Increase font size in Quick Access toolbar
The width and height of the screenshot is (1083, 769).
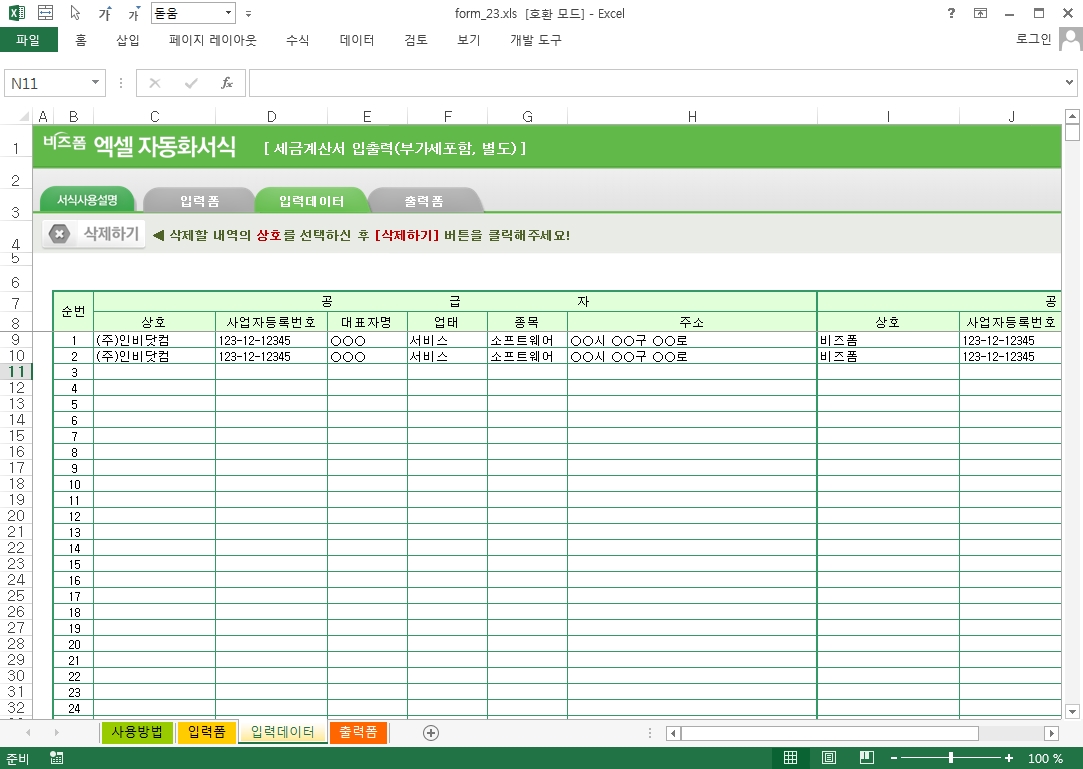click(x=105, y=14)
